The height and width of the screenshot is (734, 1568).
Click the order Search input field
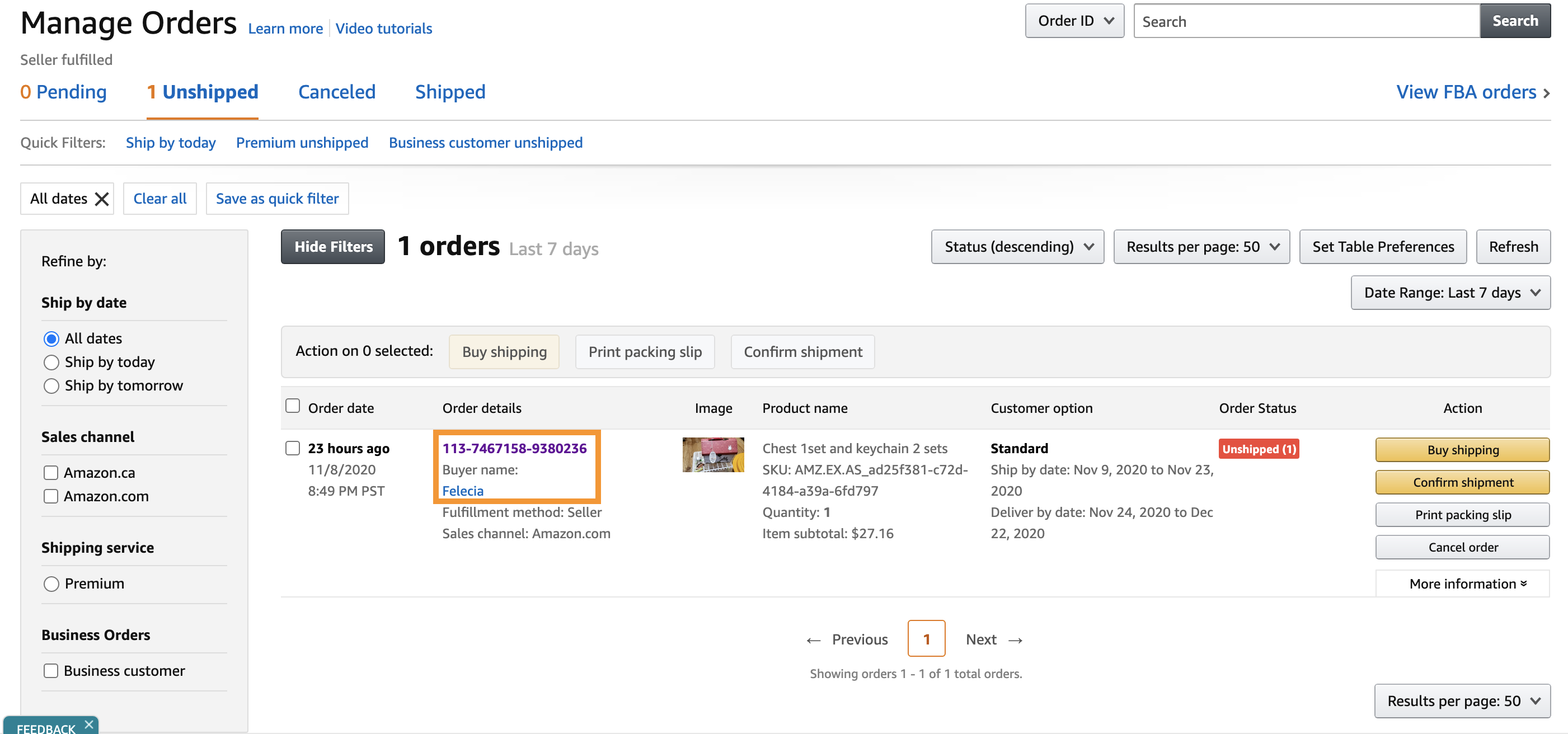point(1306,21)
